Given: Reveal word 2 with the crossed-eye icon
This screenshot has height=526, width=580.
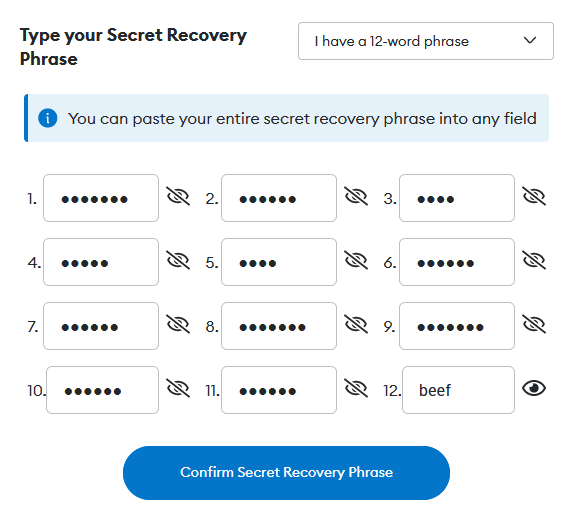Looking at the screenshot, I should (x=356, y=196).
